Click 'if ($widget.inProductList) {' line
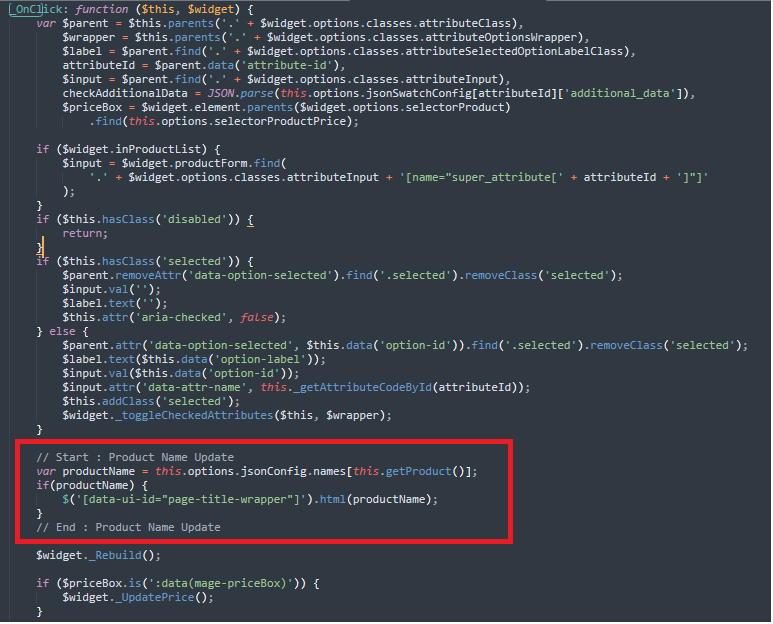The height and width of the screenshot is (624, 773). (128, 149)
